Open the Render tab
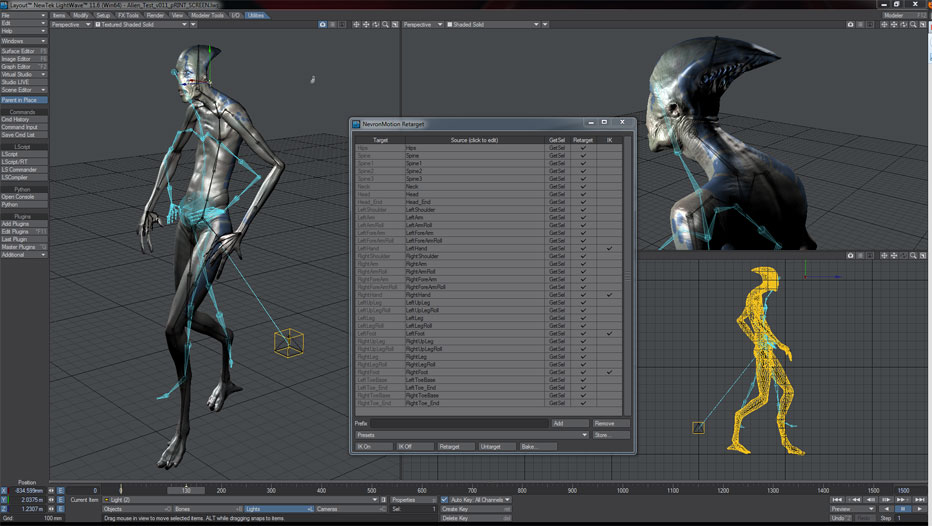The image size is (932, 526). tap(155, 16)
